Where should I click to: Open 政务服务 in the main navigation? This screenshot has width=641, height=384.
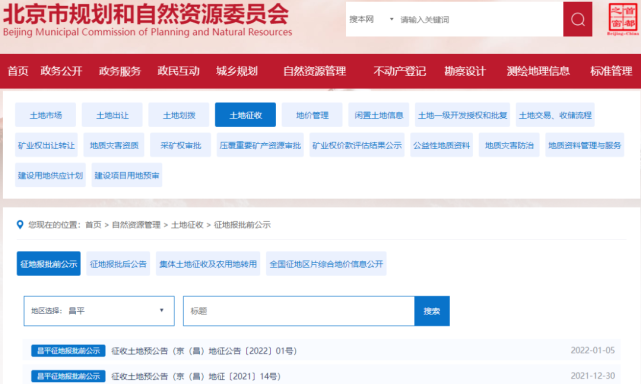point(120,71)
